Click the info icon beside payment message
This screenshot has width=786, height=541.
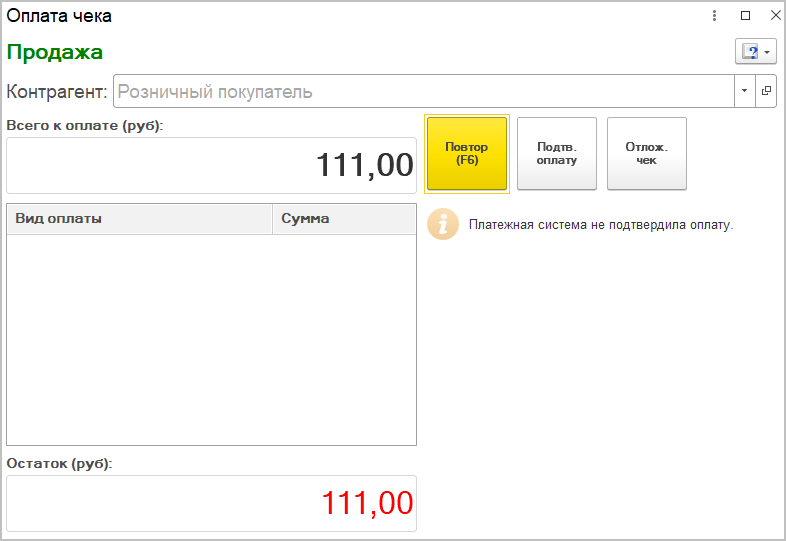coord(443,224)
